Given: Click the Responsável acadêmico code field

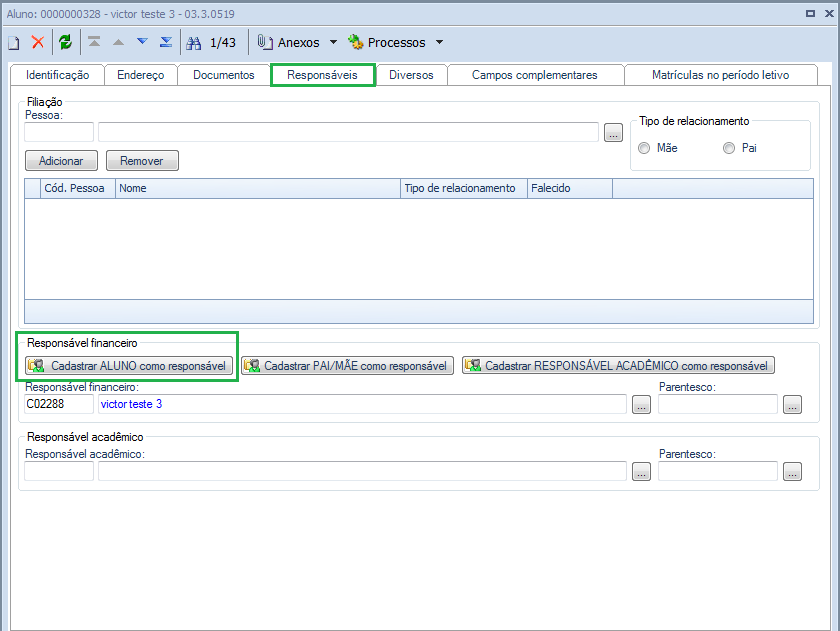Looking at the screenshot, I should tap(59, 471).
